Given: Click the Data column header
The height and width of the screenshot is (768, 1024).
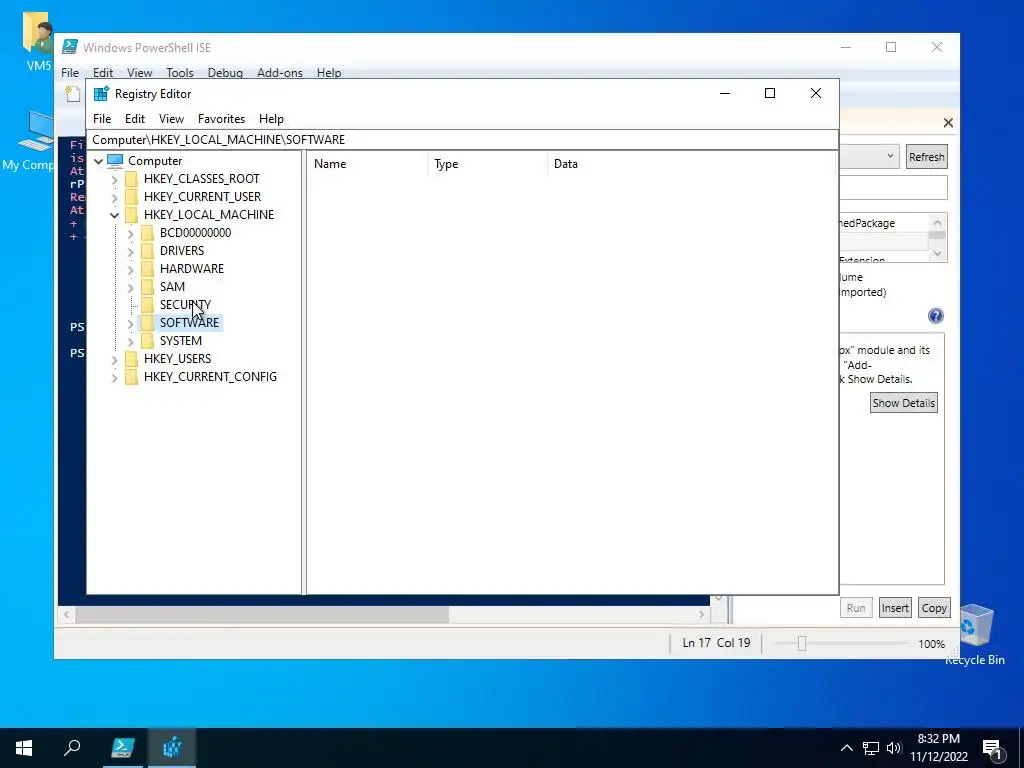Looking at the screenshot, I should click(692, 164).
